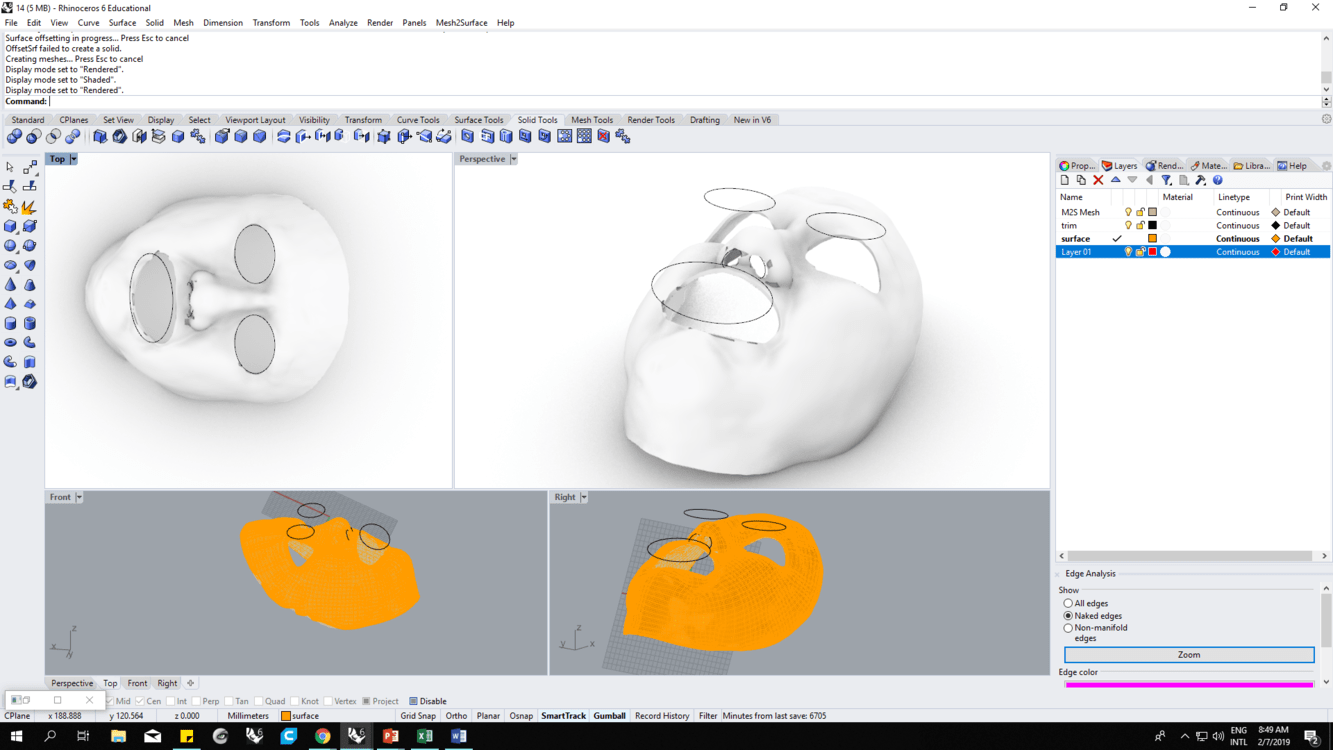Open the layers panel gear options icon
The width and height of the screenshot is (1333, 750).
pos(1326,166)
